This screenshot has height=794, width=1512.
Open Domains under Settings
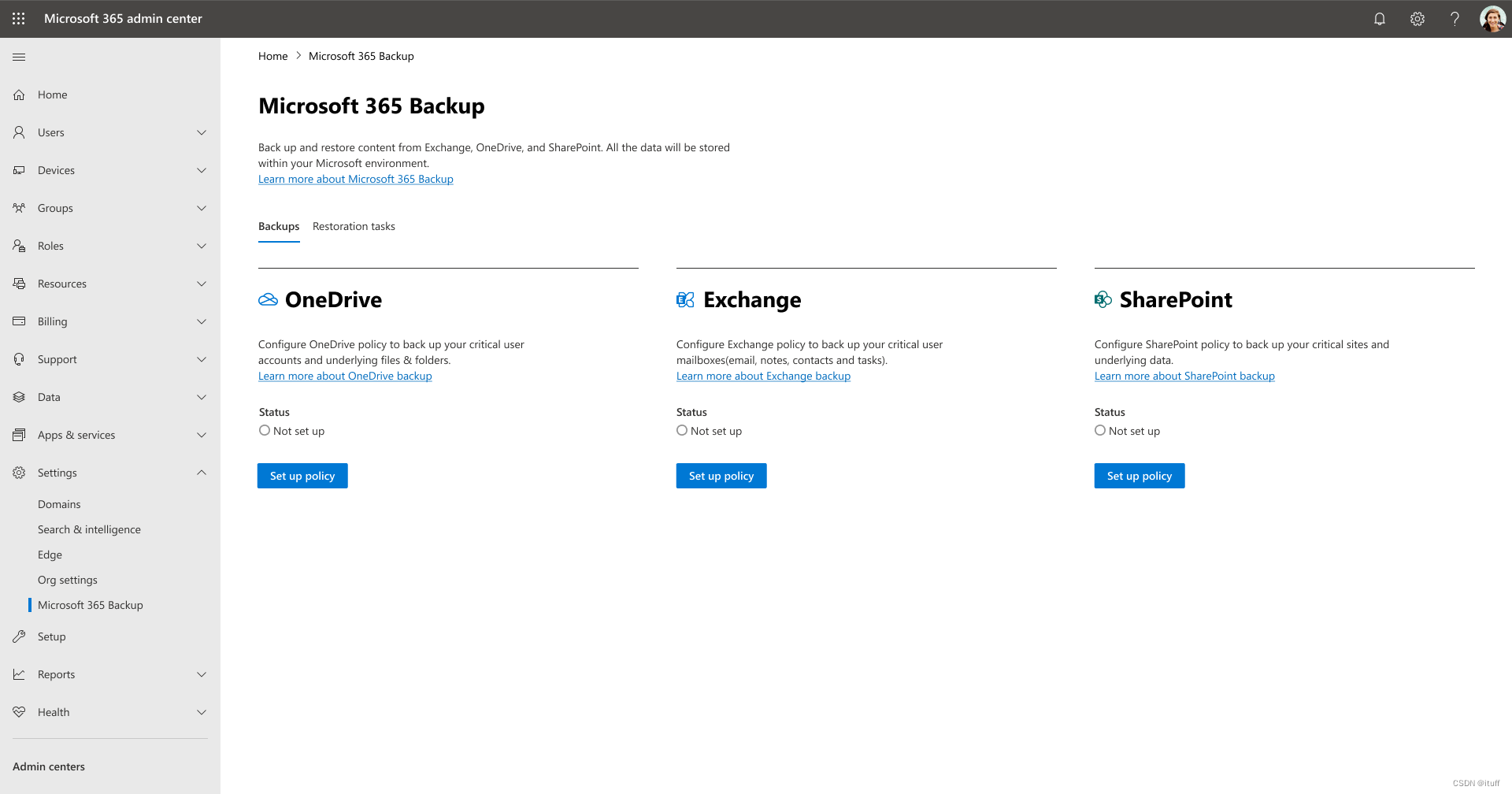59,504
